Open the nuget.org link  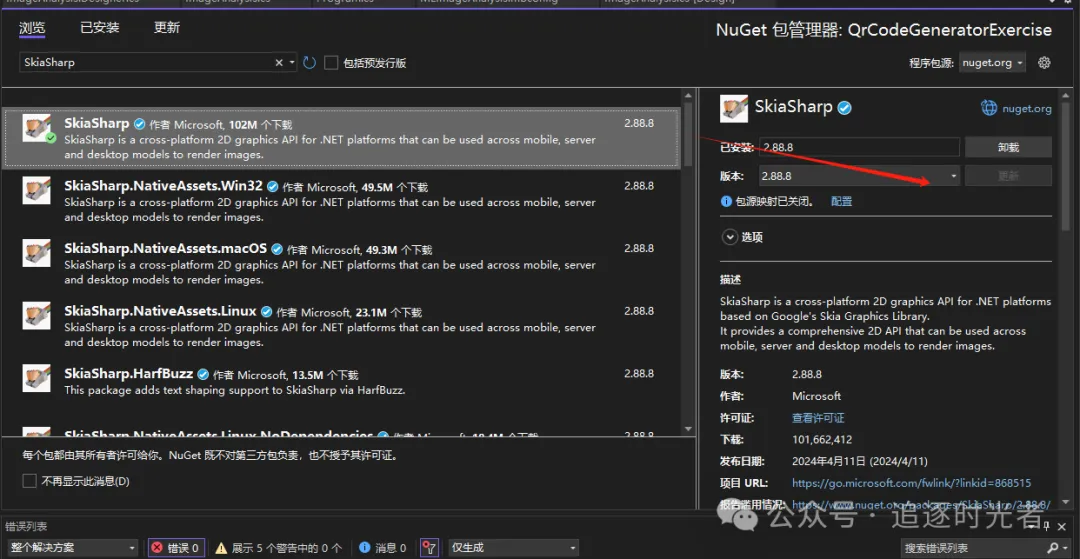tap(1026, 108)
